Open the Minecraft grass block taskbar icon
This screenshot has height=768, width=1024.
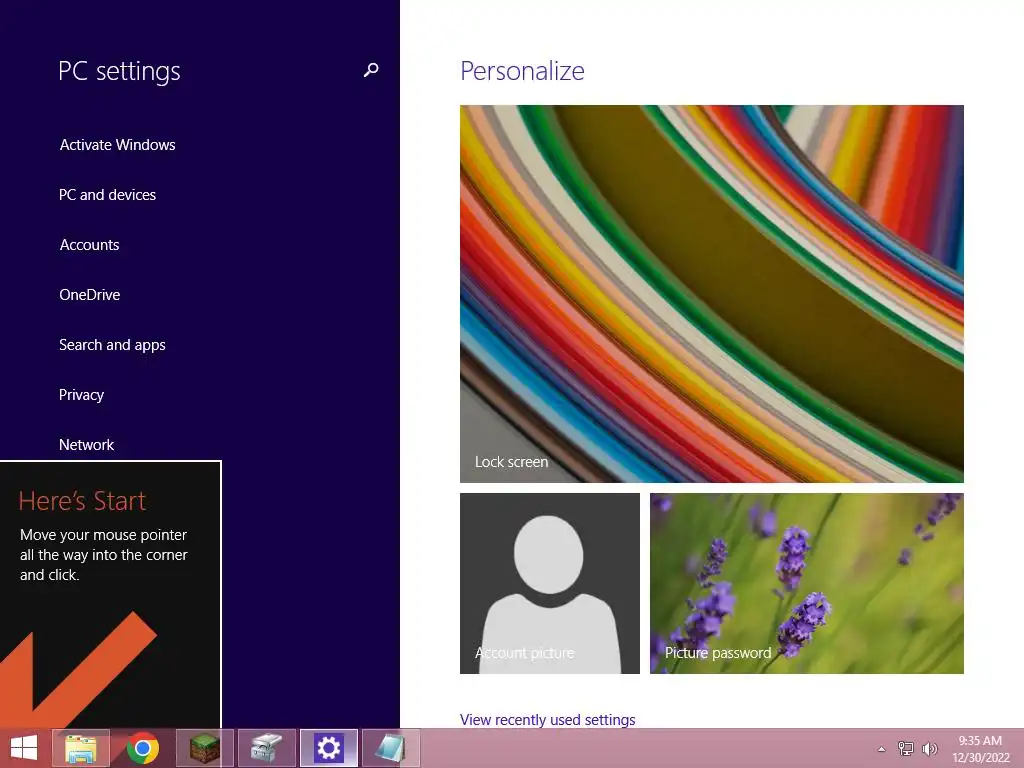click(204, 748)
